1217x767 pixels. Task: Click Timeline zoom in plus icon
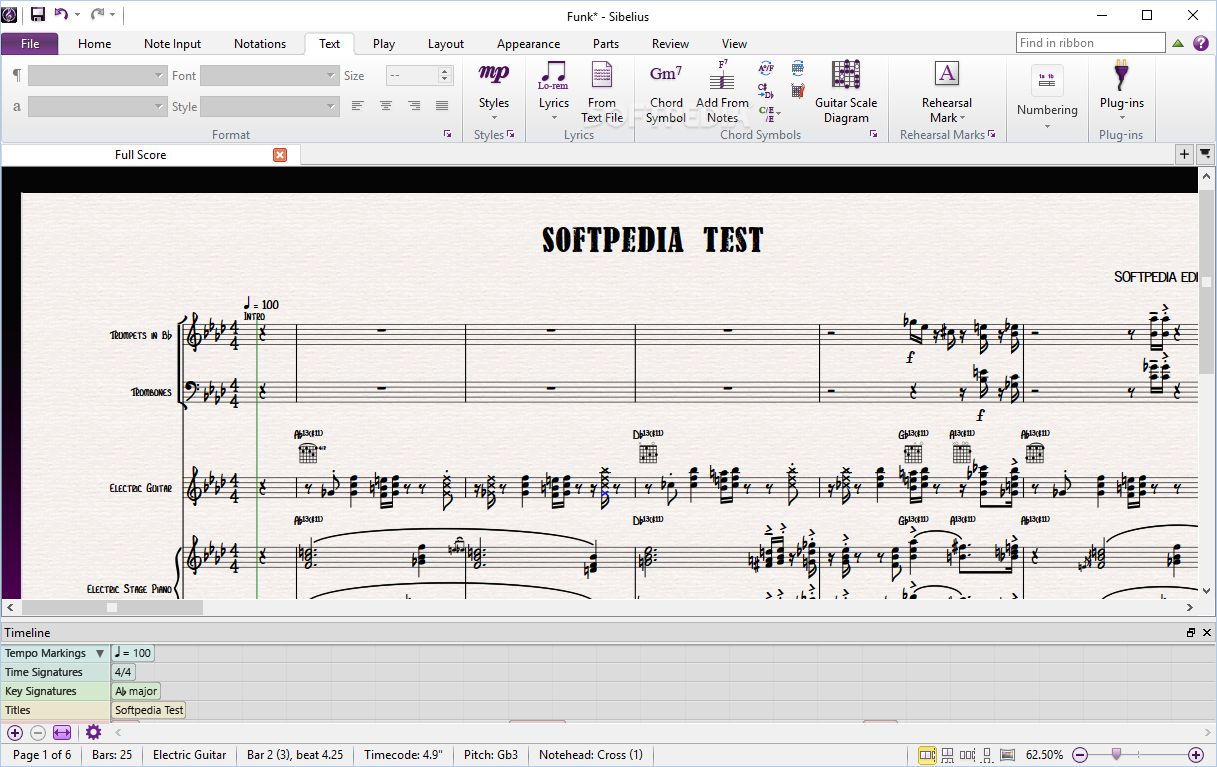click(14, 733)
